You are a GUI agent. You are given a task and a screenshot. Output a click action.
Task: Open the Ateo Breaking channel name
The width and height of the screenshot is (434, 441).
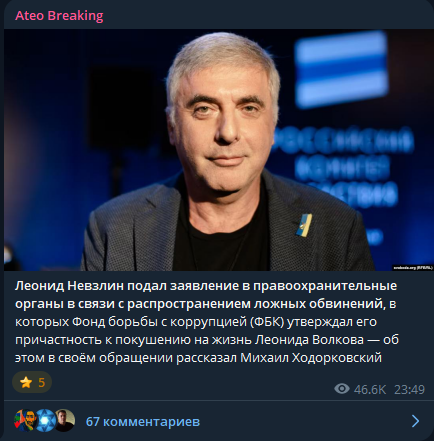tap(59, 16)
